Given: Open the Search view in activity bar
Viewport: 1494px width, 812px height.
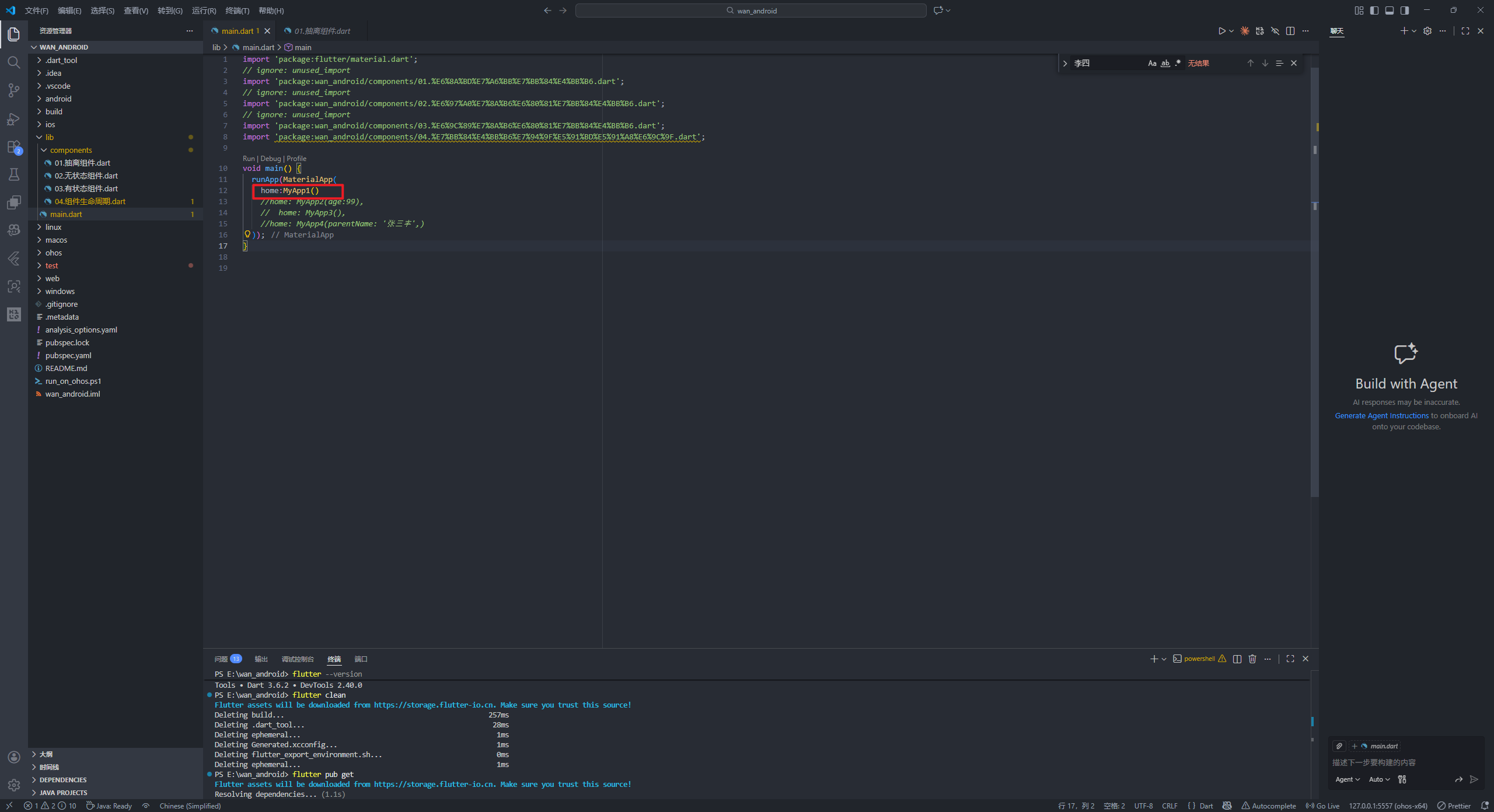Looking at the screenshot, I should point(13,62).
